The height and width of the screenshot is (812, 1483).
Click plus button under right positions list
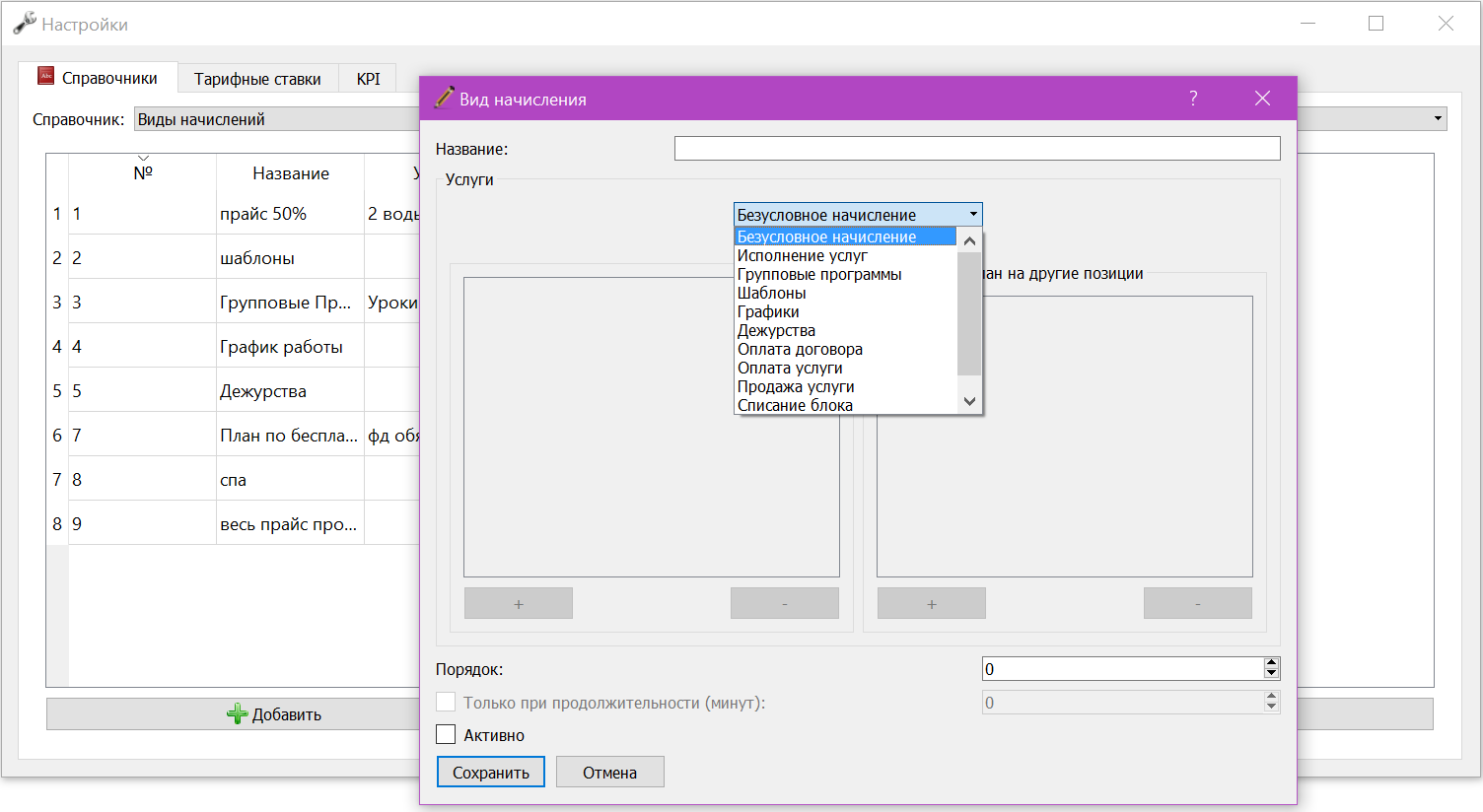click(x=932, y=603)
